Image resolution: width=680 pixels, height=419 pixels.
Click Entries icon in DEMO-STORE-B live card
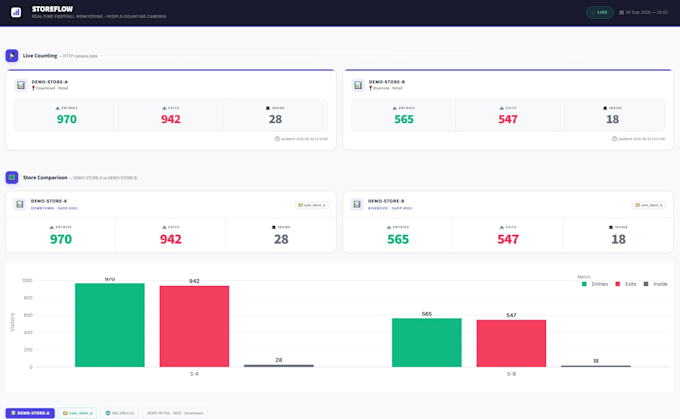[395, 108]
